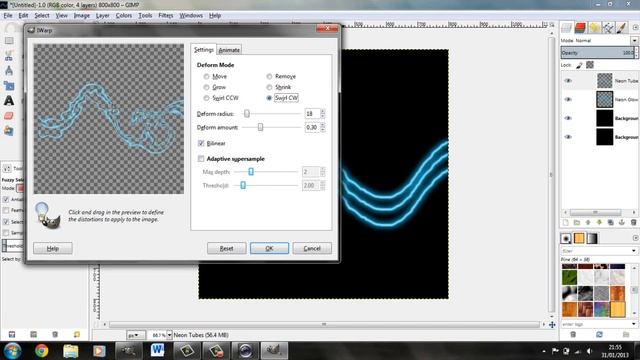The width and height of the screenshot is (640, 360).
Task: Click navigation cross icon at canvas corner
Action: (552, 325)
